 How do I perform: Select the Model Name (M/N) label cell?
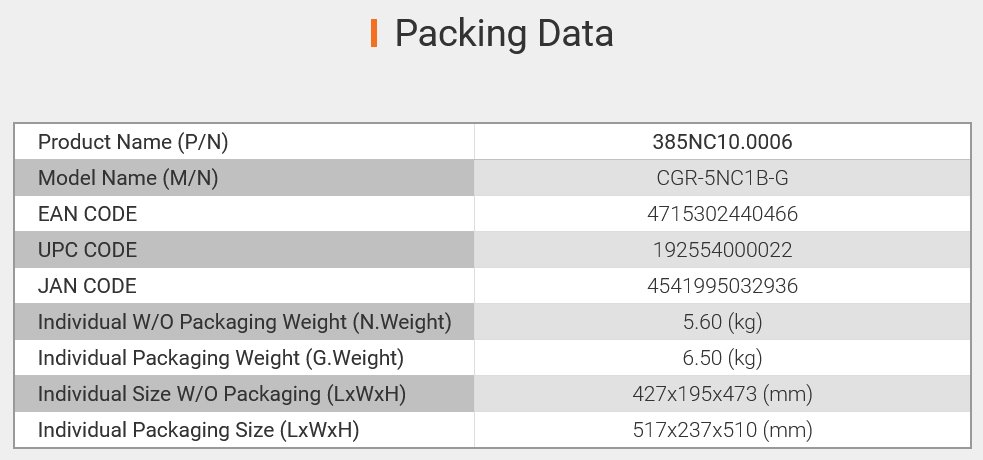[128, 178]
